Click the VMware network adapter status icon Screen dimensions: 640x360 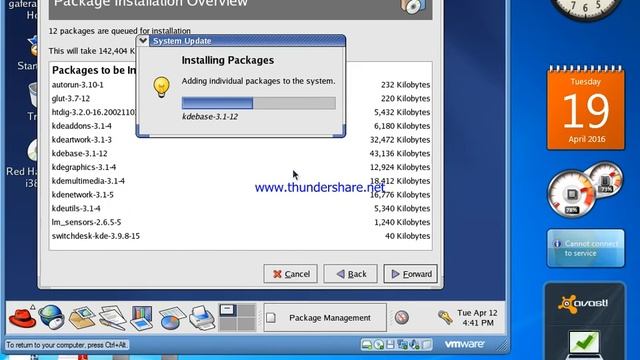tap(402, 345)
